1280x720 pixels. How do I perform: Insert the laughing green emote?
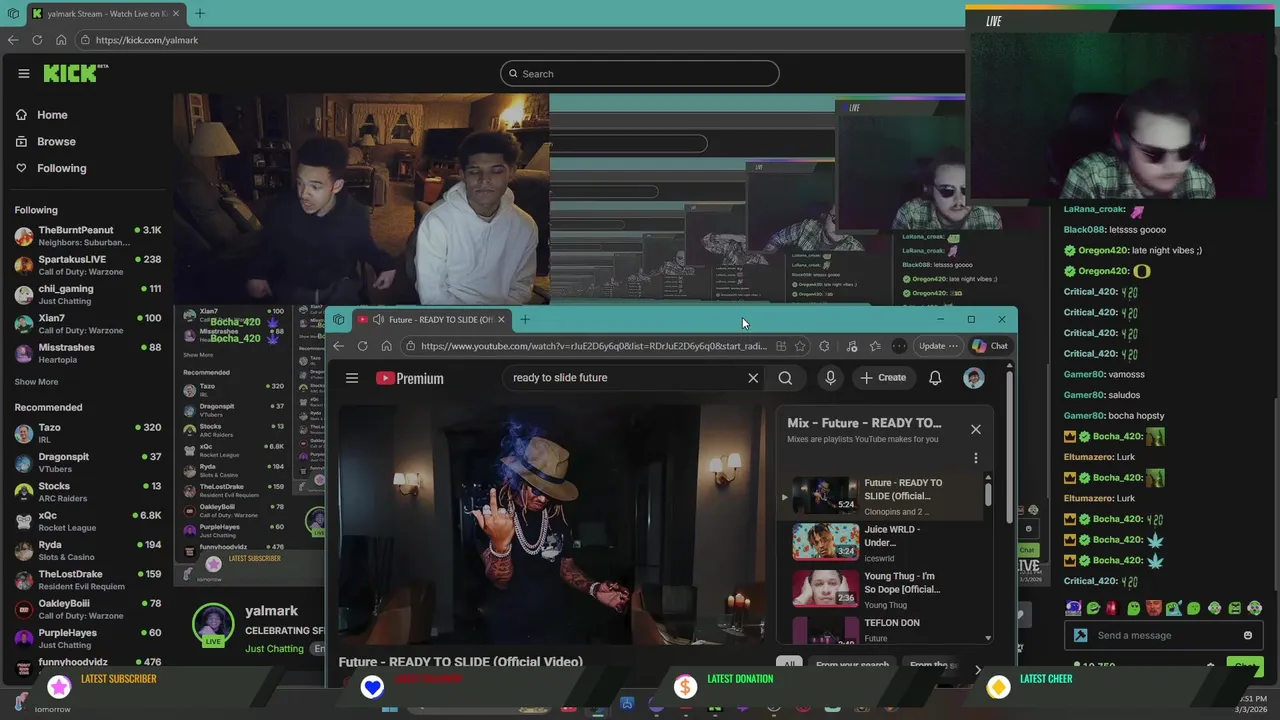(x=1093, y=608)
